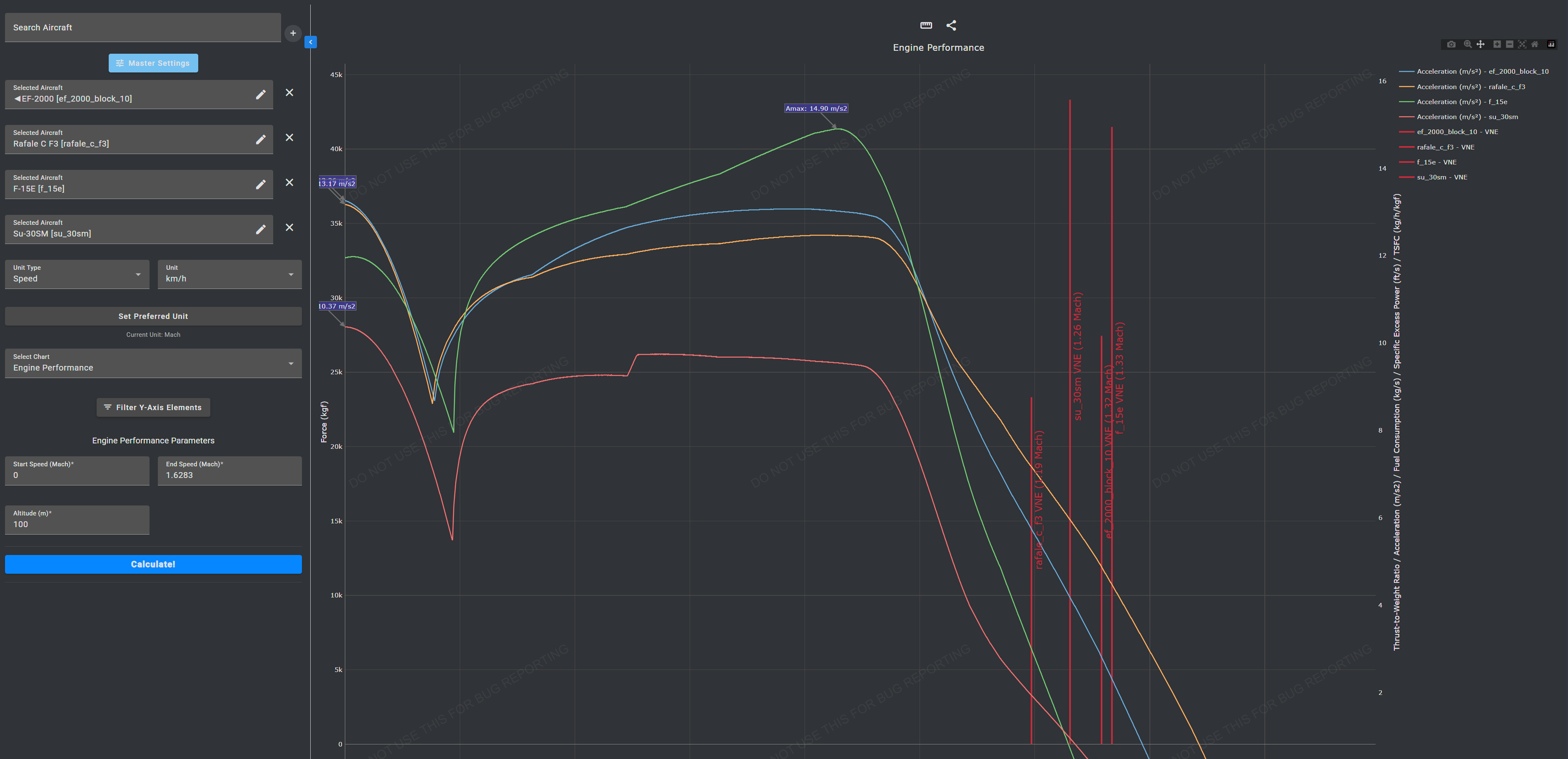Image resolution: width=1568 pixels, height=759 pixels.
Task: Collapse the sidebar with the blue arrow
Action: (310, 42)
